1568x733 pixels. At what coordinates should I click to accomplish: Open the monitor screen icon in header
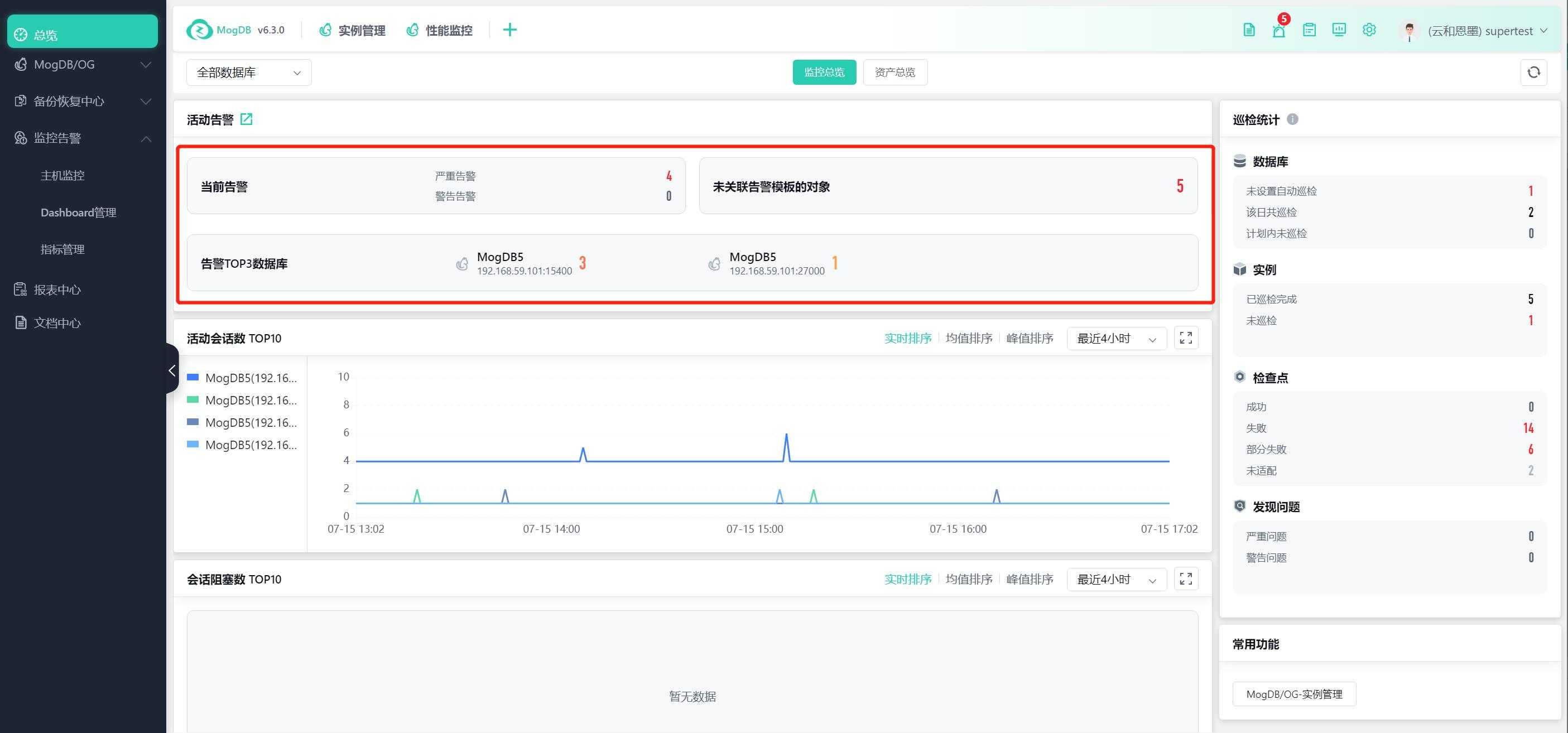(1339, 30)
